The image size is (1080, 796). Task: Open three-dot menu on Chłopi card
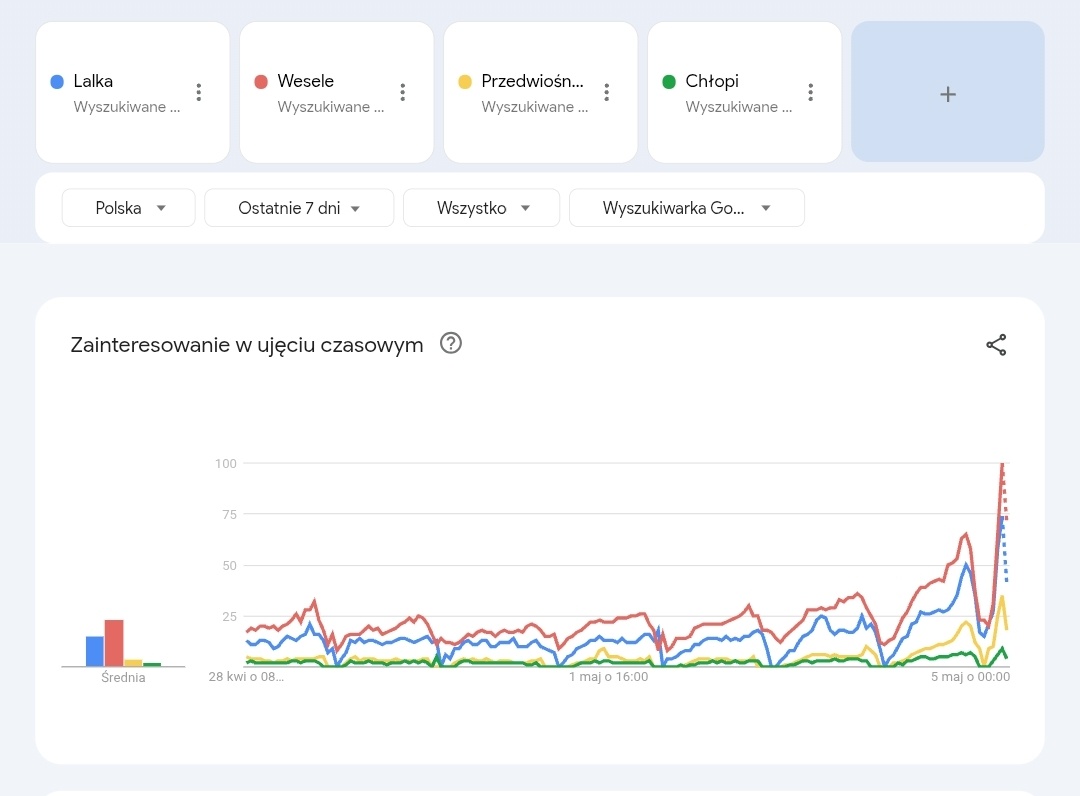click(x=811, y=92)
